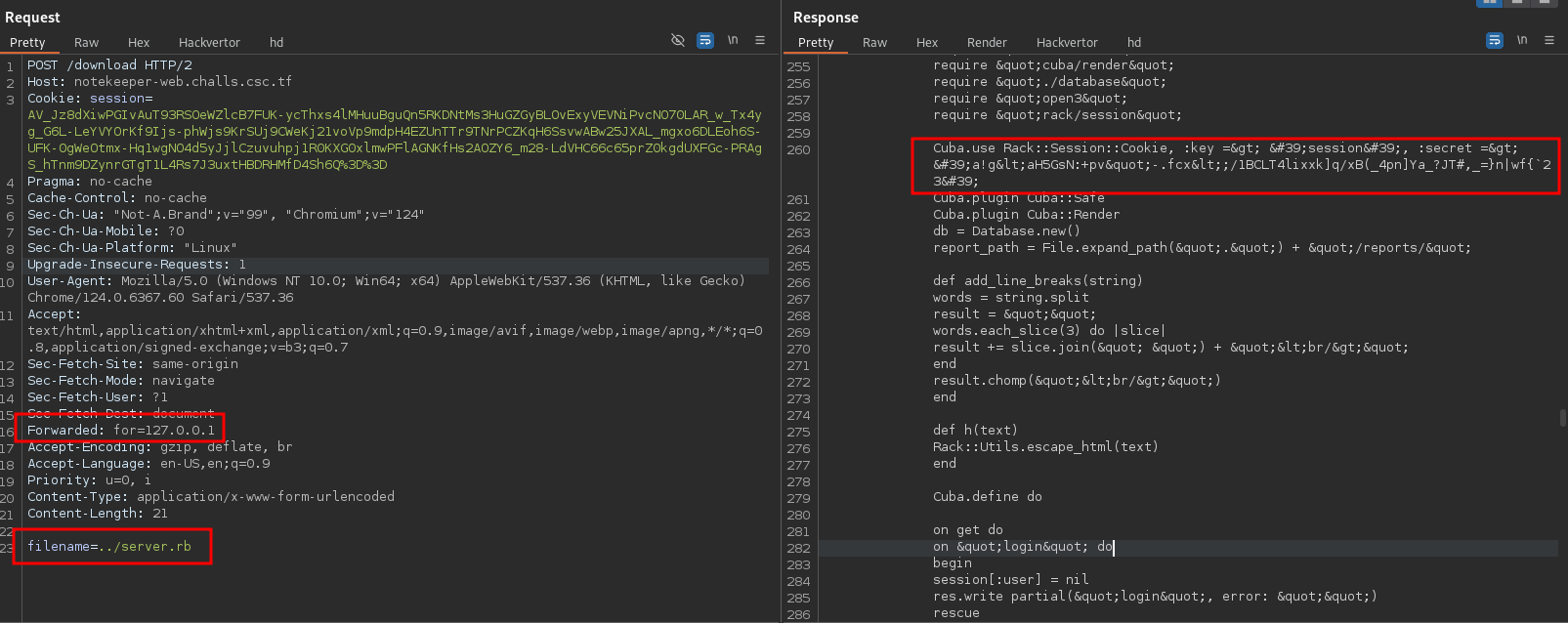Click the 'Sec-Fetch-Mode: navigate' header
1568x623 pixels.
121,381
